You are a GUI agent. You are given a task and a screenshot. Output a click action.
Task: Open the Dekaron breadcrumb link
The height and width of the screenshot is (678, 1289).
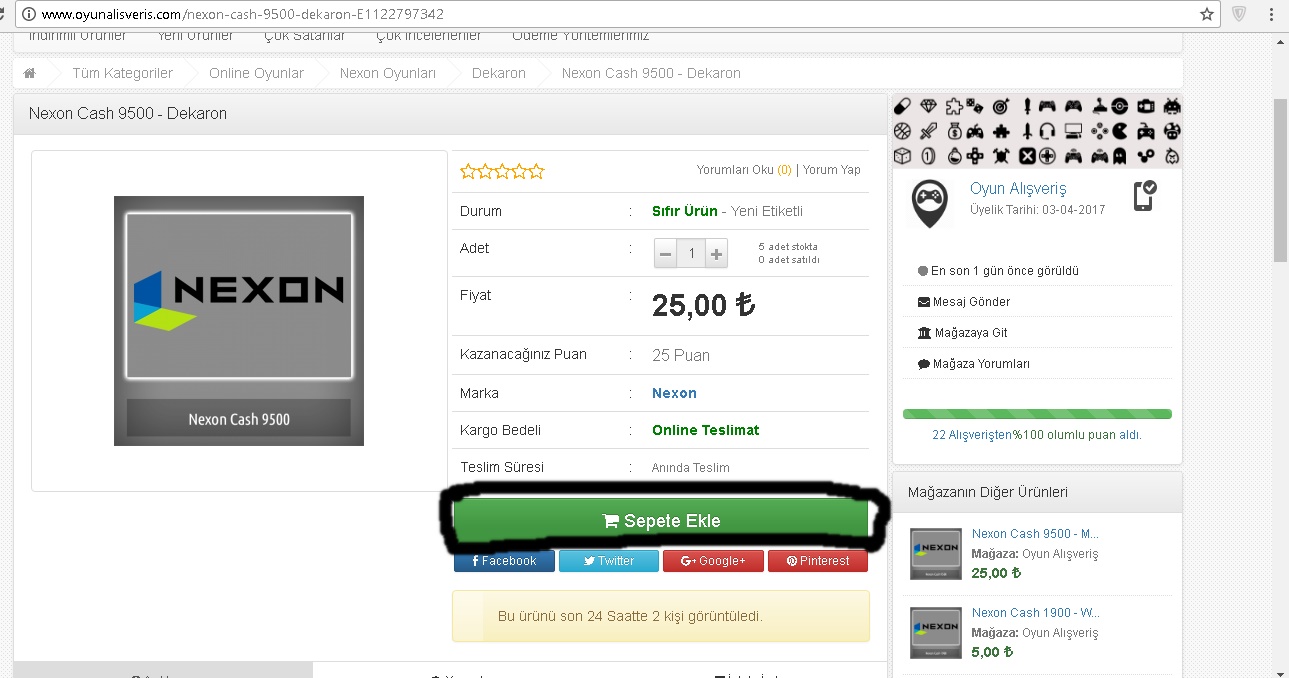tap(499, 73)
